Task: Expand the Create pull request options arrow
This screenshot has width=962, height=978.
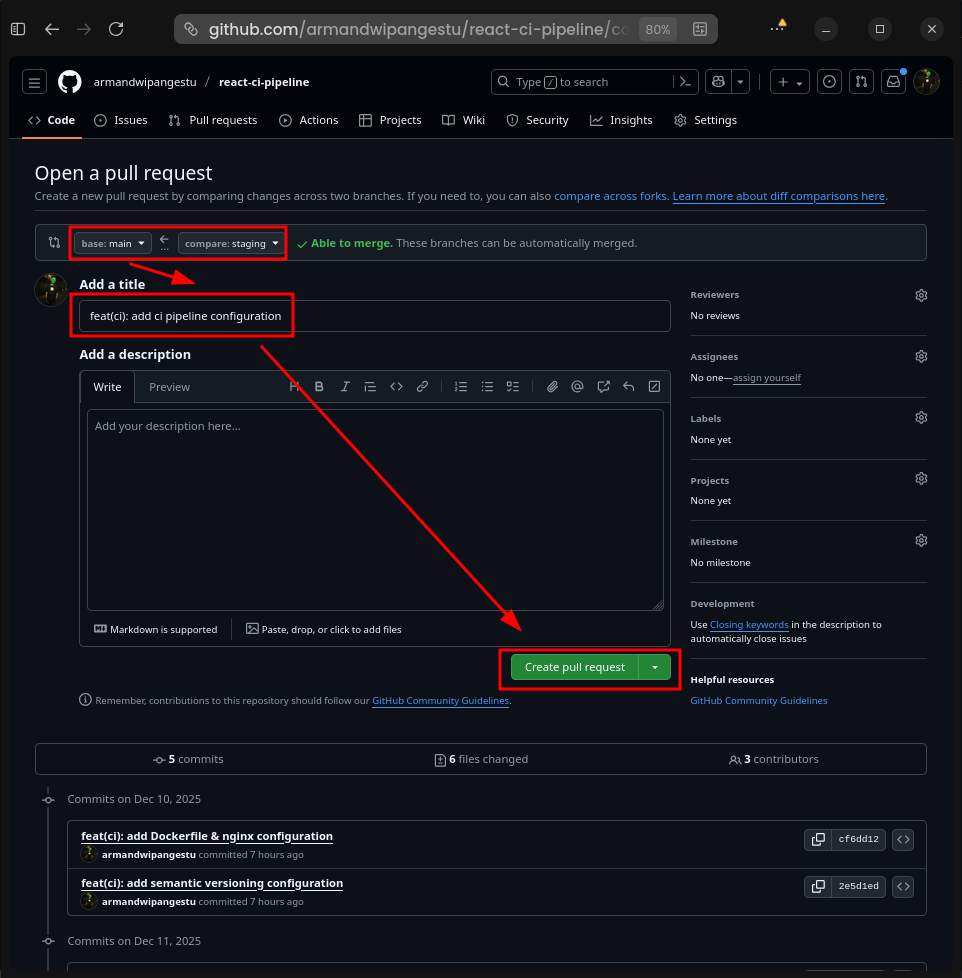Action: [655, 667]
